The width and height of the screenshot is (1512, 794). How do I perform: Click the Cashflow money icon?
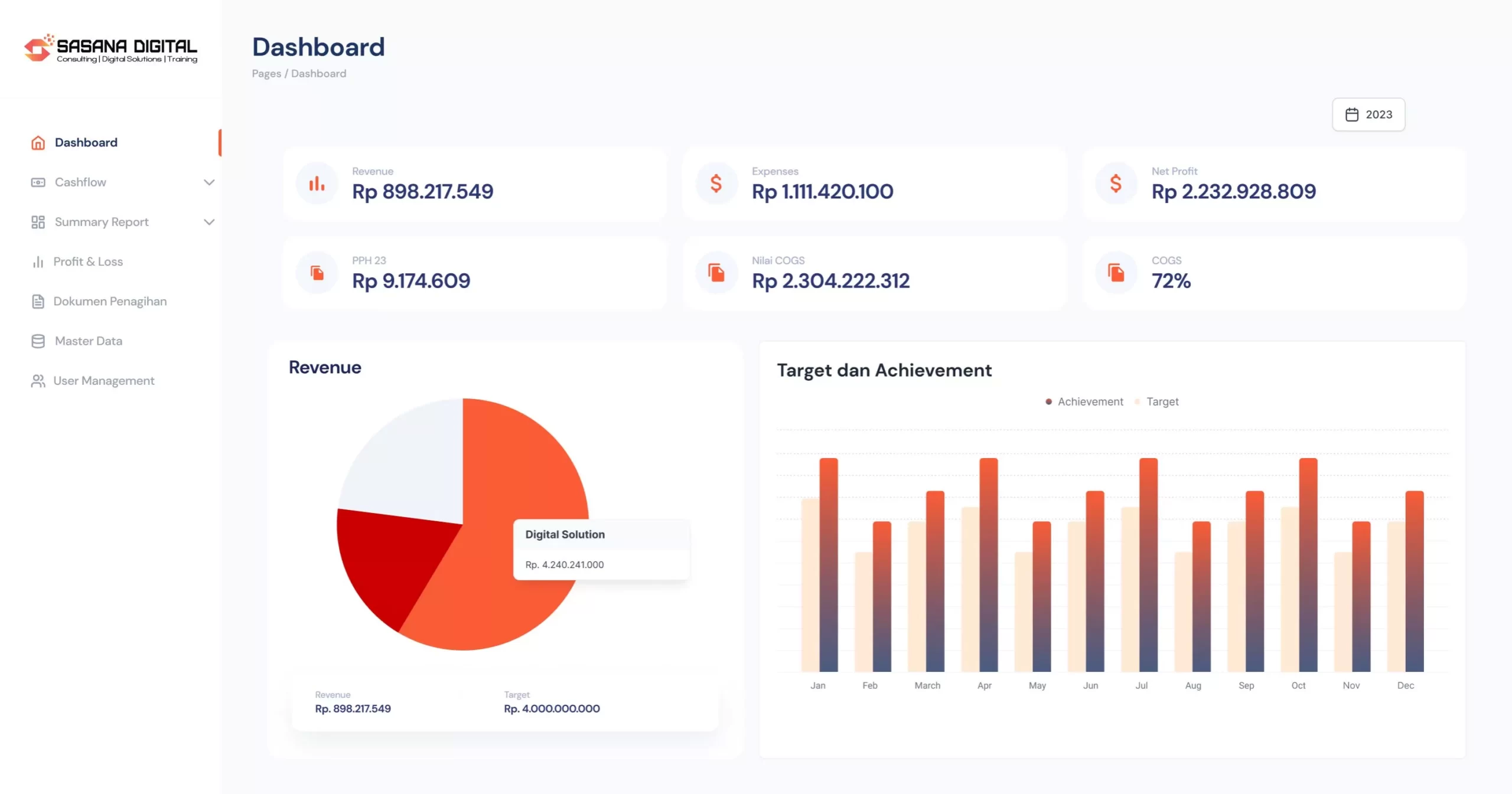point(38,182)
